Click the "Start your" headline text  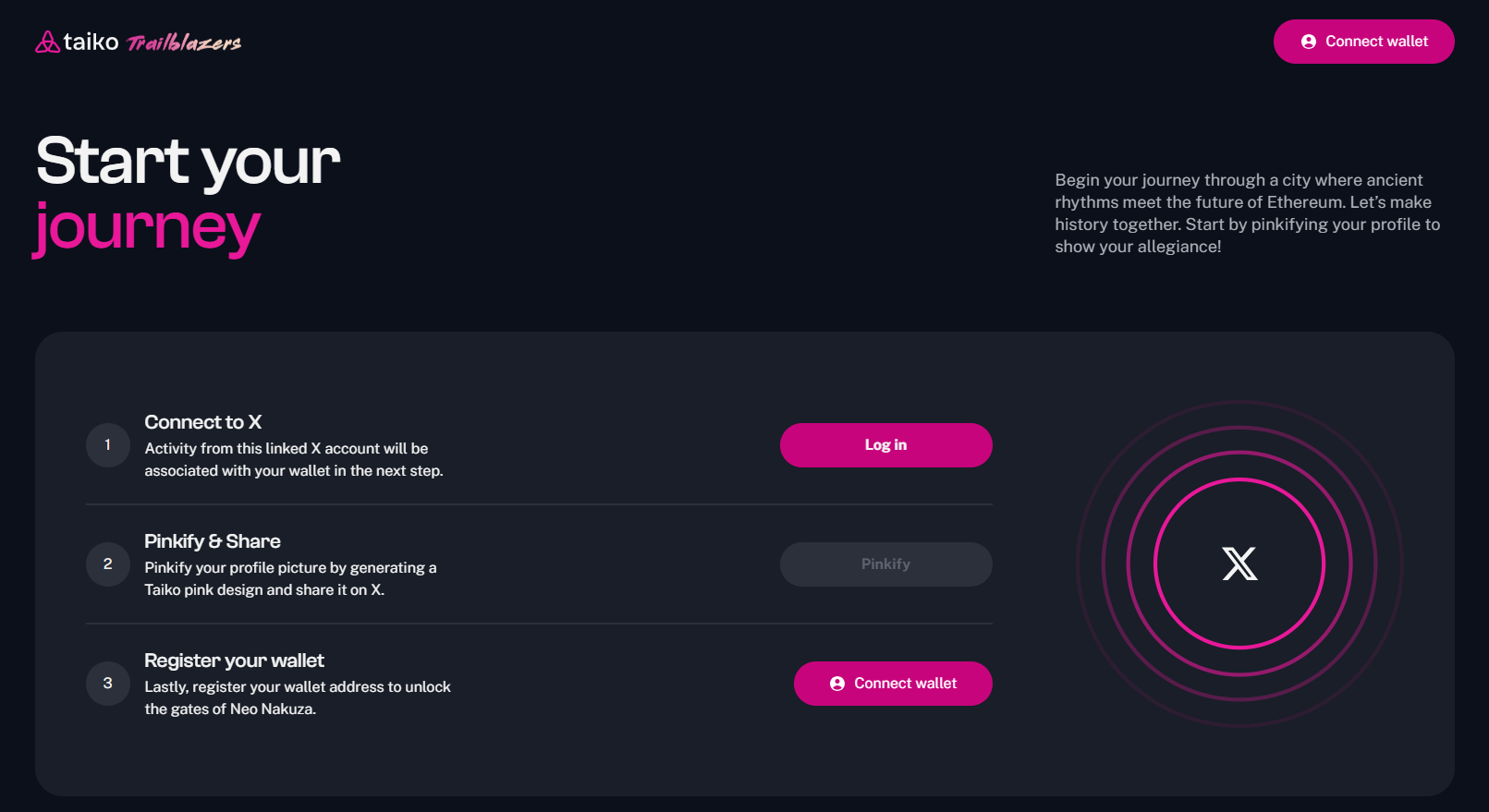[x=189, y=161]
